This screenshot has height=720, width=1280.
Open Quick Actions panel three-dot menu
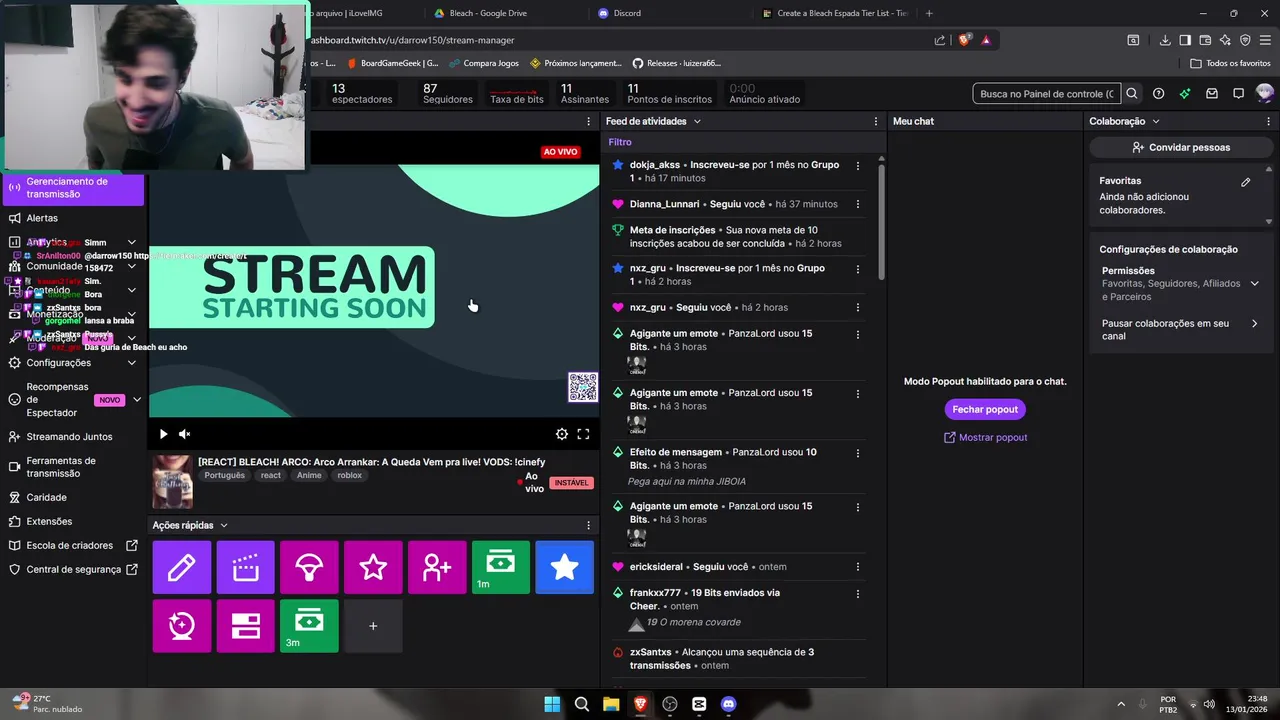pyautogui.click(x=588, y=525)
